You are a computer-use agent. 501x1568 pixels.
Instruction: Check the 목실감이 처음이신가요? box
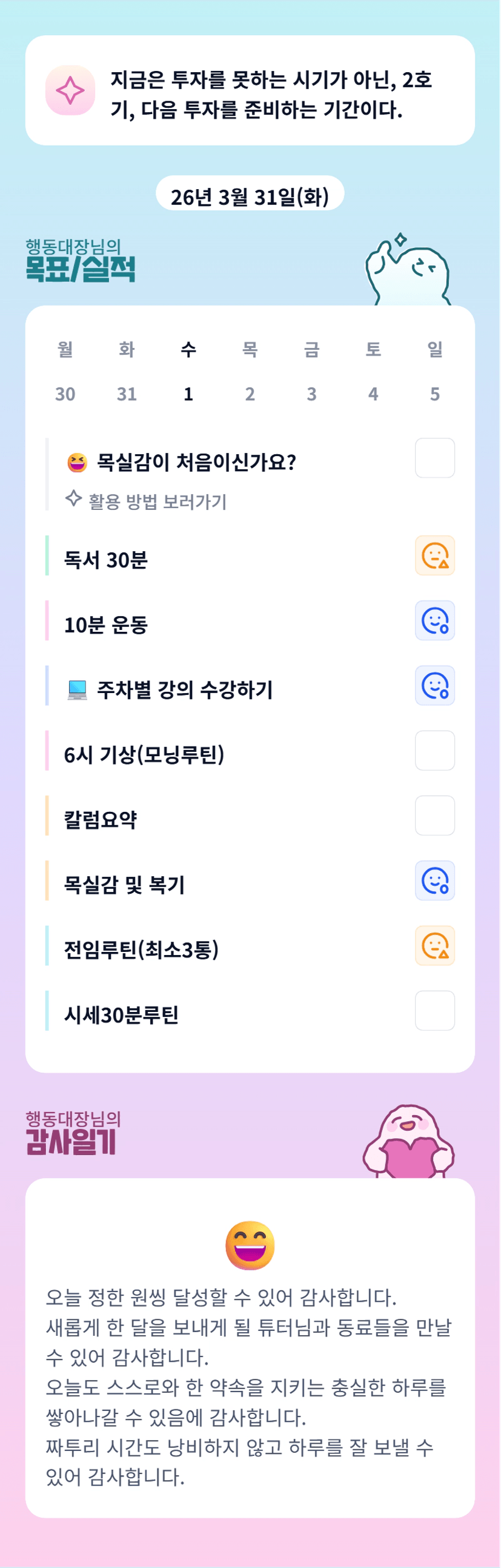tap(435, 458)
